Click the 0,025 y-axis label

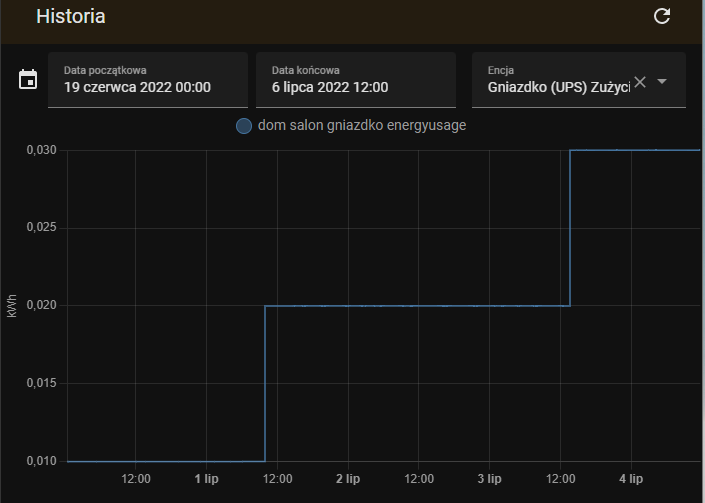[x=42, y=227]
